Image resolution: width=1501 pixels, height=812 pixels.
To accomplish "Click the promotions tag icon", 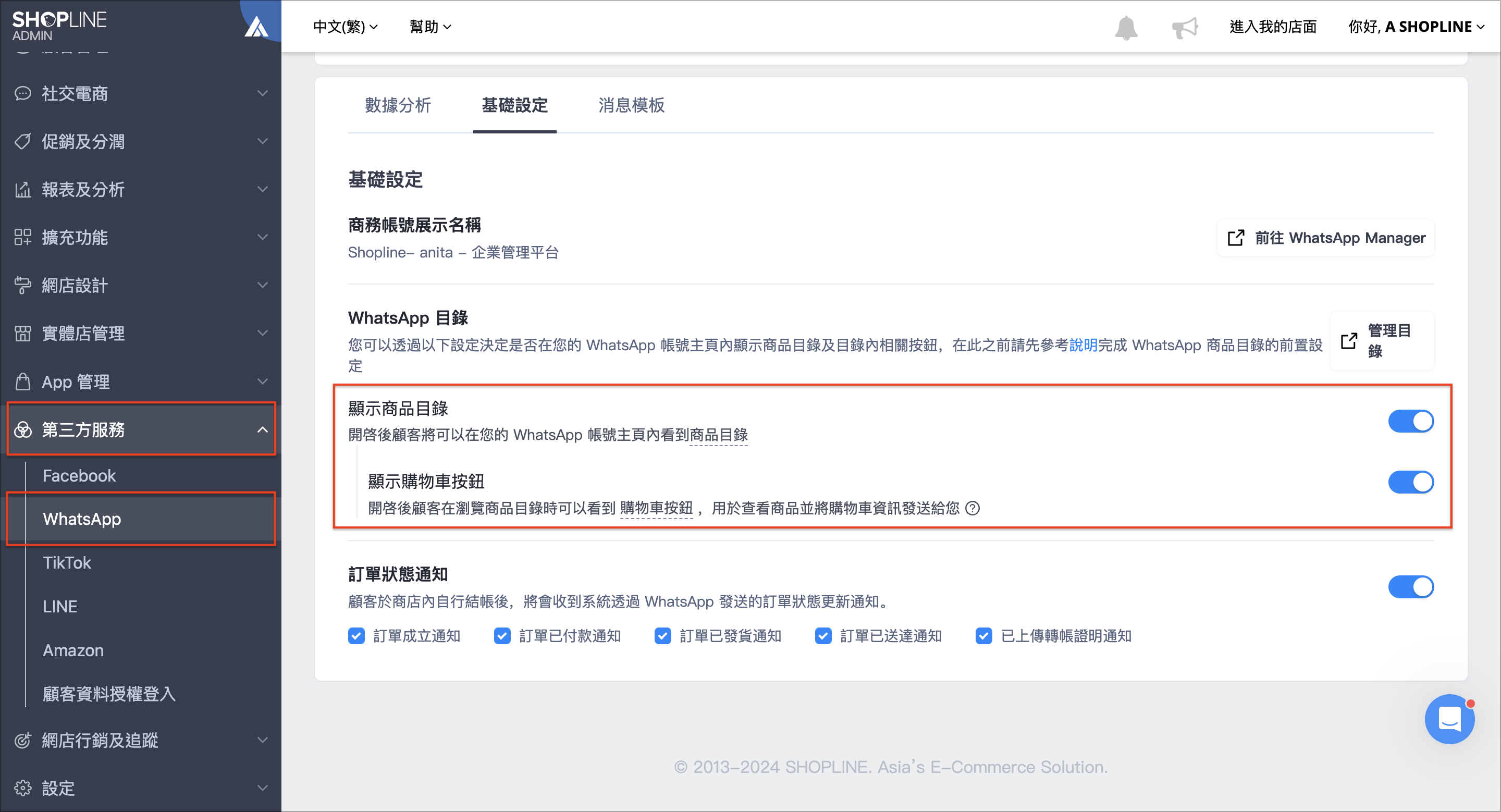I will click(23, 141).
